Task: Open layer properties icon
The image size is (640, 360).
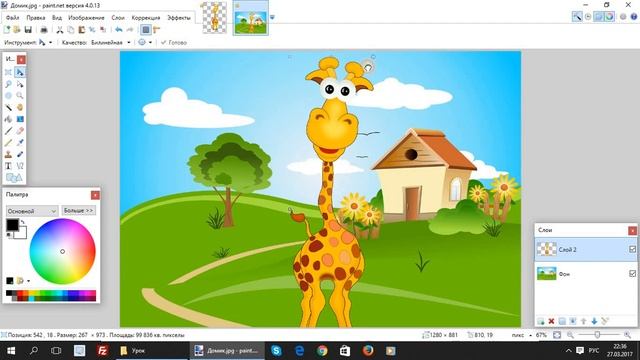Action: pos(605,322)
